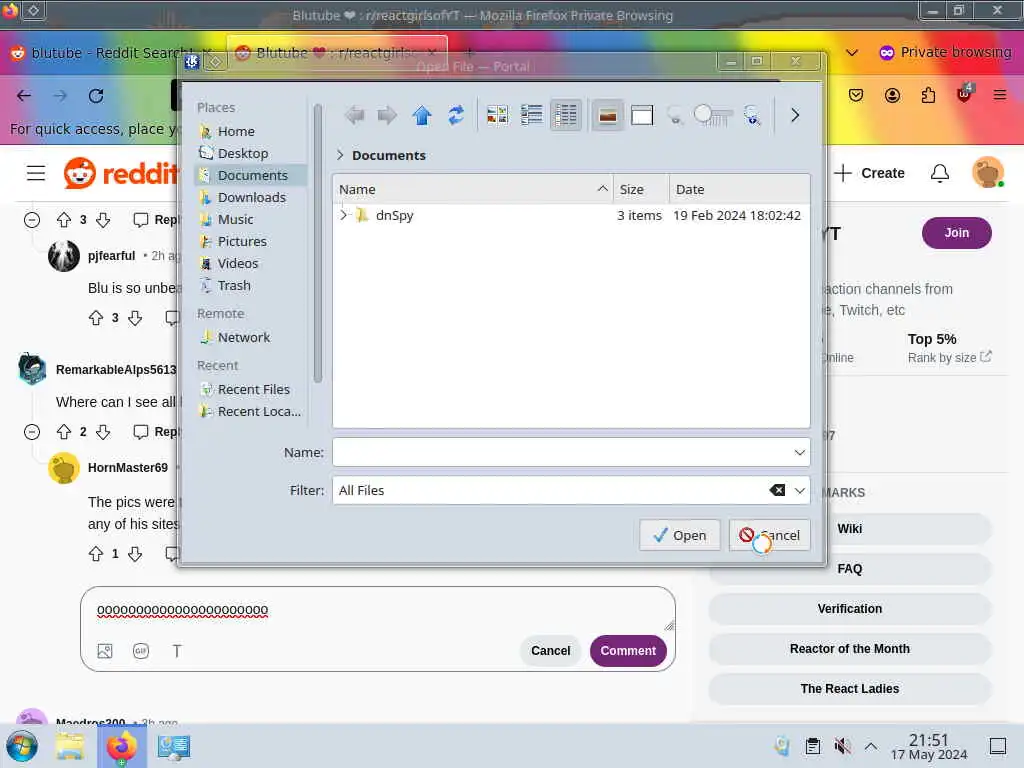Open Recent Locations in sidebar

pos(251,411)
